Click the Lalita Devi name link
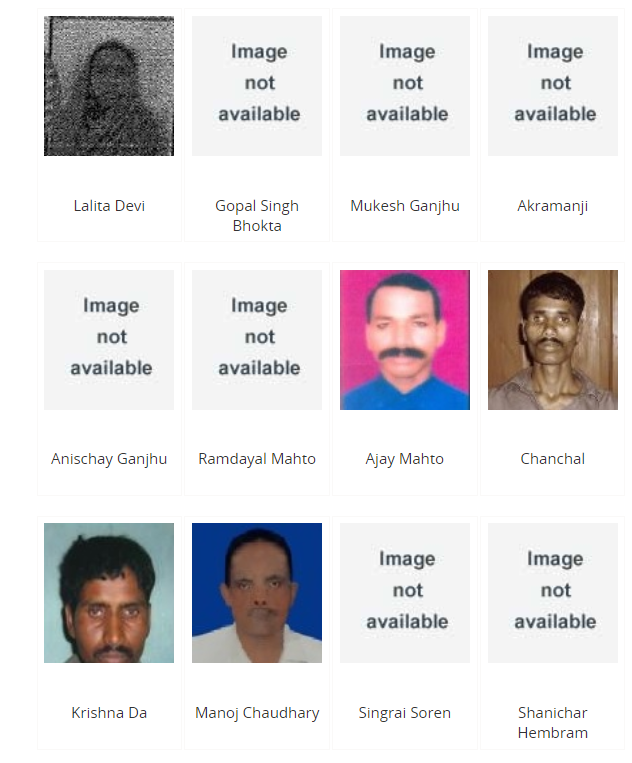The width and height of the screenshot is (632, 763). (109, 206)
